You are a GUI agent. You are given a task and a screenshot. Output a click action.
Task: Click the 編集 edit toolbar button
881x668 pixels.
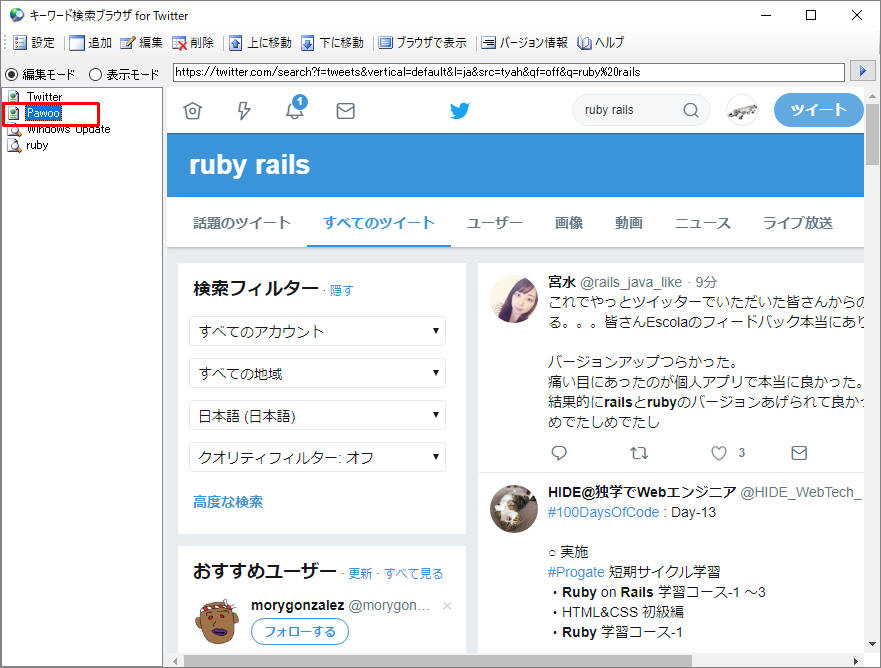(x=141, y=43)
